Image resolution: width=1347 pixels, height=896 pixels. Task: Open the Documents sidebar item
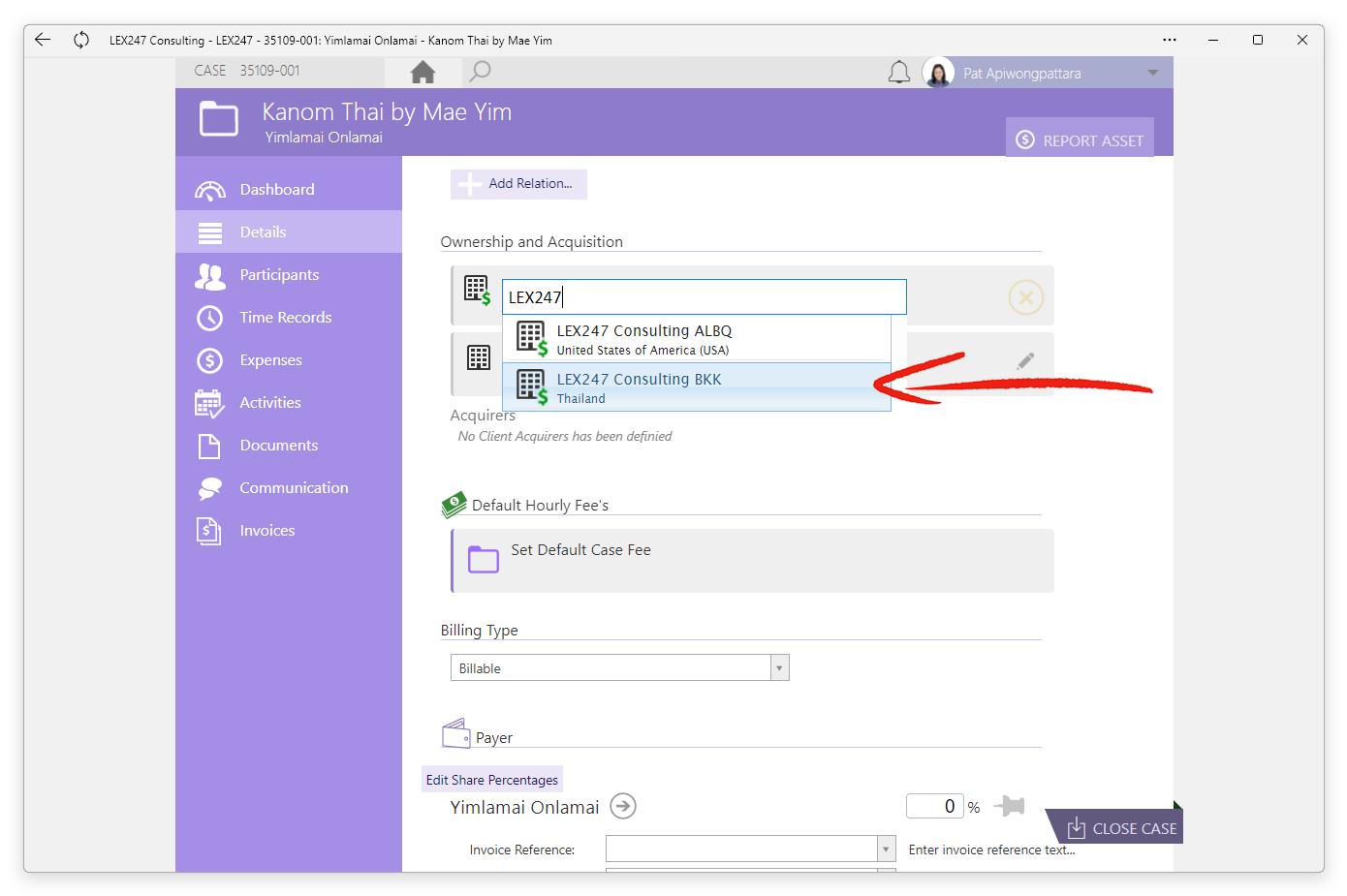pos(289,445)
